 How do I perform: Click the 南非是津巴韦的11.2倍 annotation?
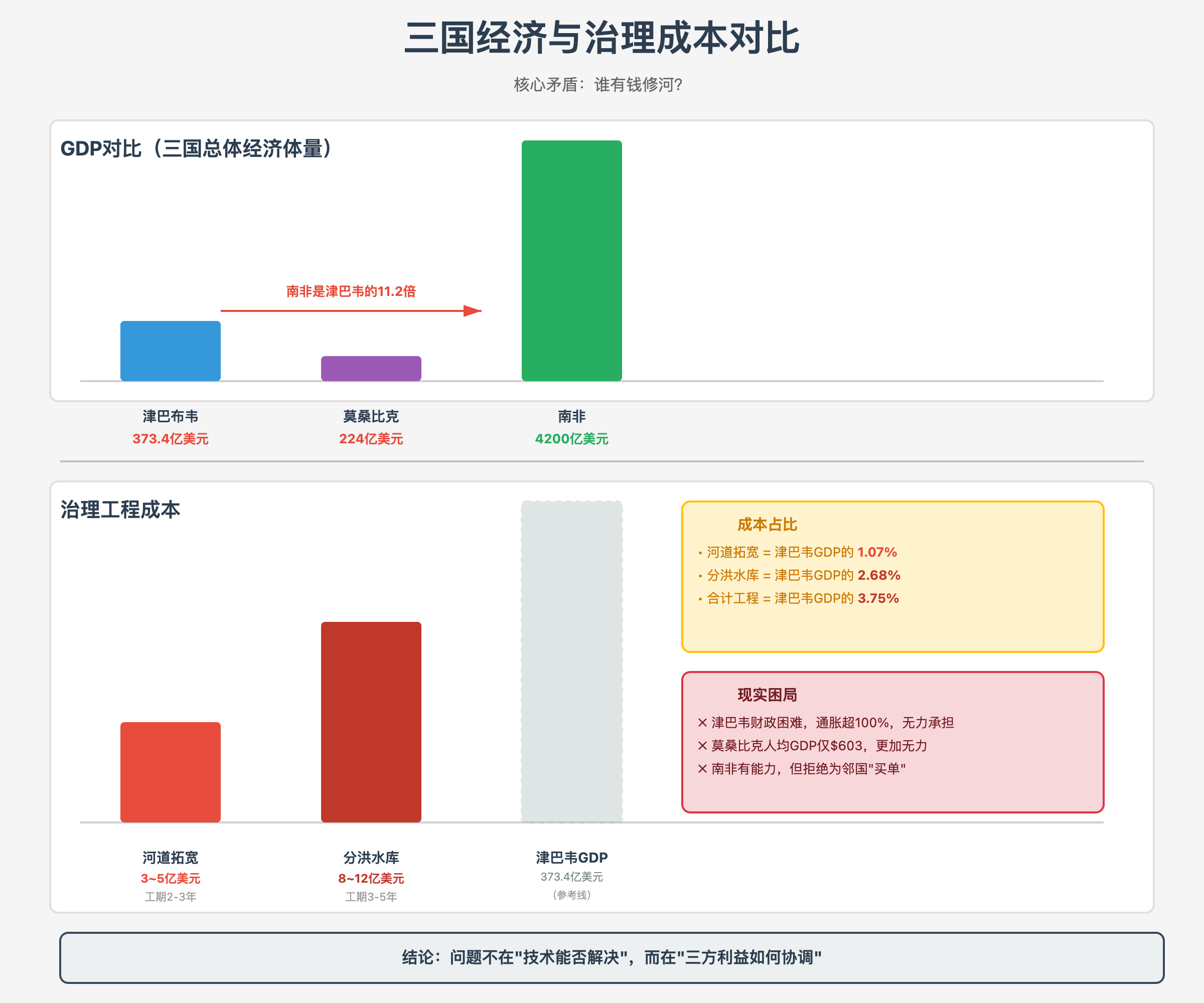tap(351, 291)
